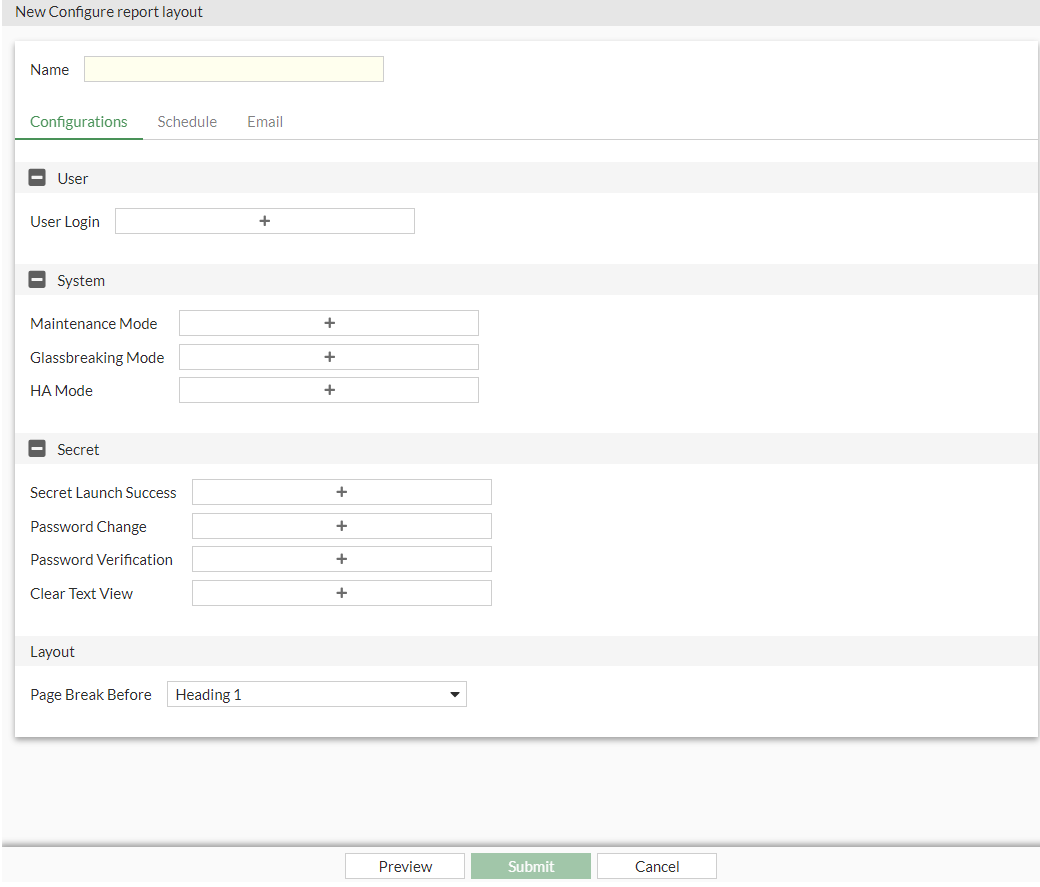Viewport: 1040px width, 887px height.
Task: Collapse the User section
Action: click(37, 177)
